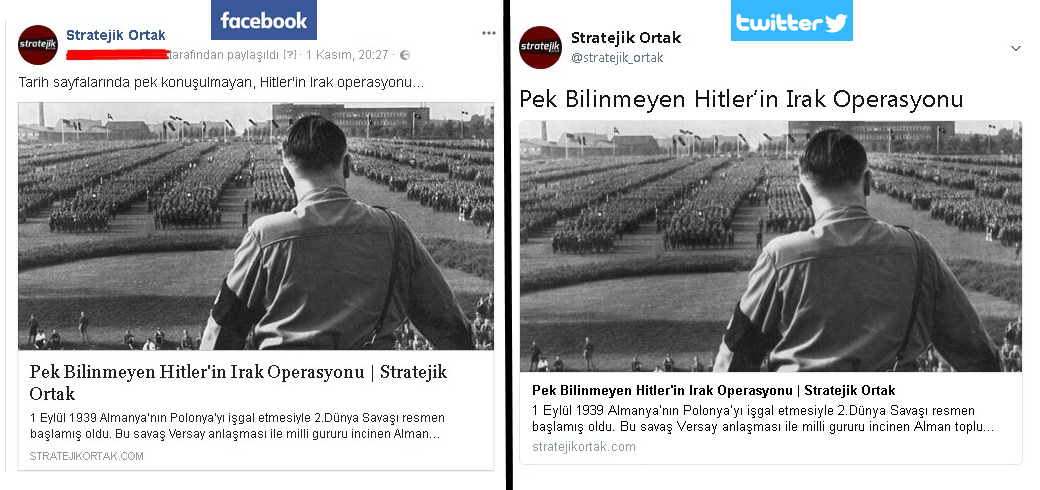This screenshot has width=1040, height=490.
Task: Open Stratejik Ortak profile name on Twitter
Action: 626,38
